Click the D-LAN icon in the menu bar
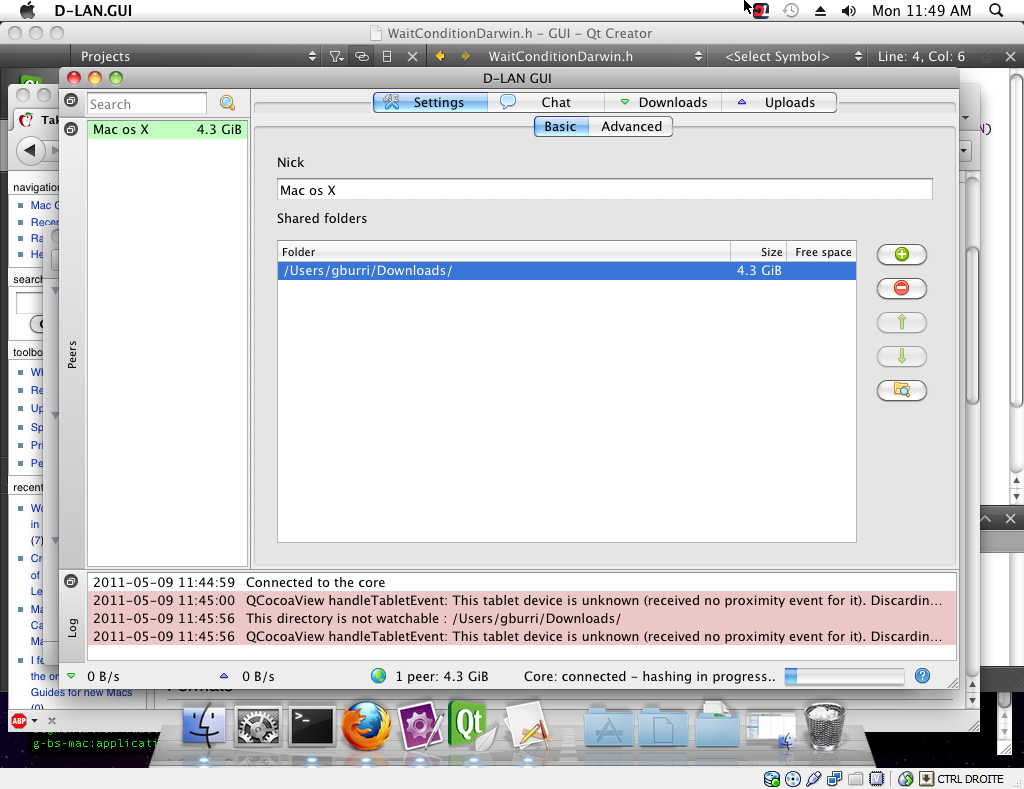Image resolution: width=1024 pixels, height=789 pixels. [x=761, y=10]
